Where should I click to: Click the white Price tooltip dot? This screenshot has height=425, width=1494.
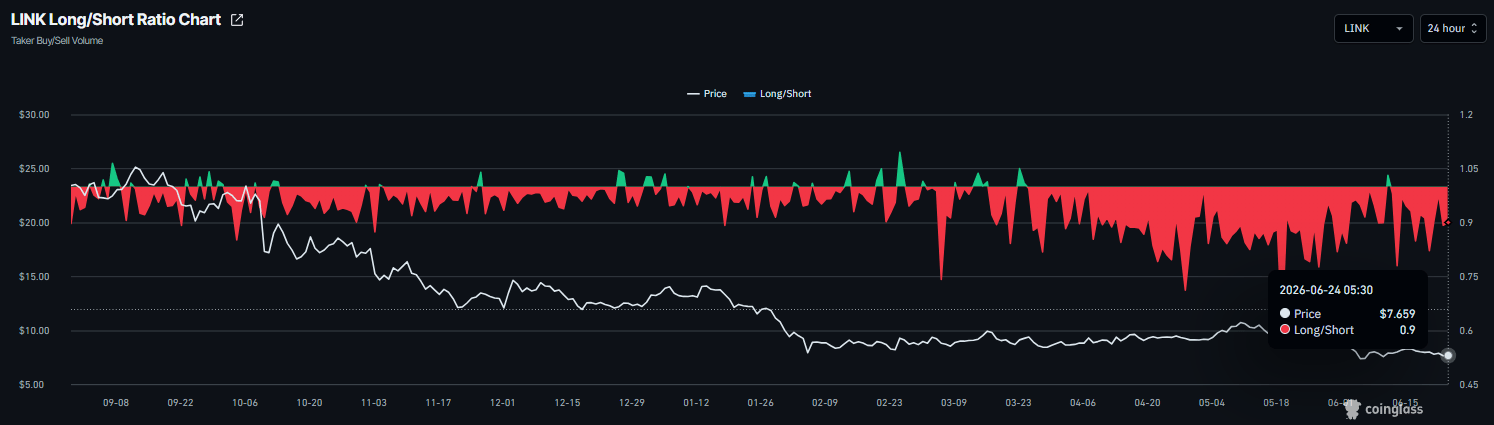1285,313
